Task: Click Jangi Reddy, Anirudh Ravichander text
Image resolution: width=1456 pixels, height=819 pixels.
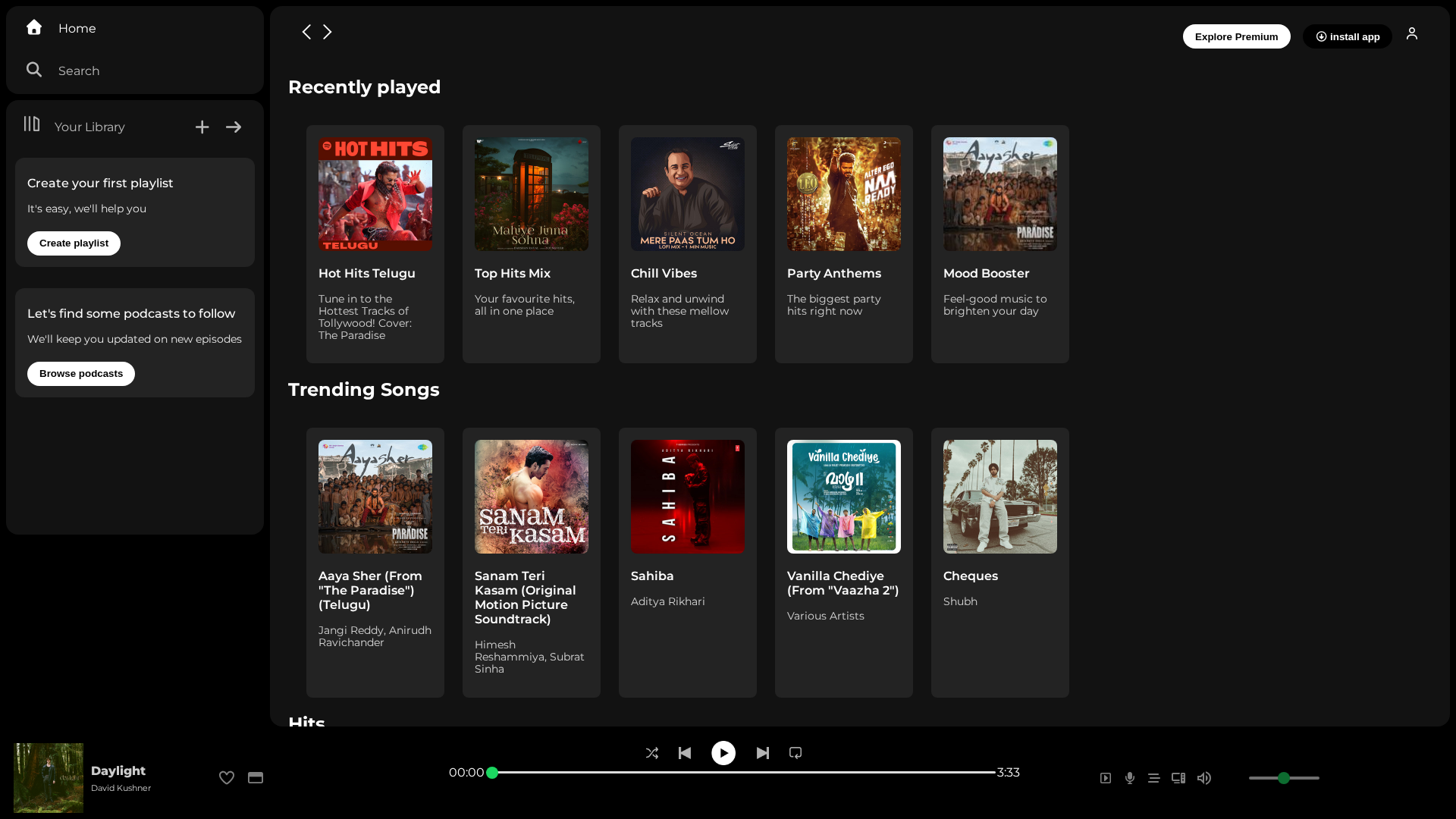Action: pos(375,637)
